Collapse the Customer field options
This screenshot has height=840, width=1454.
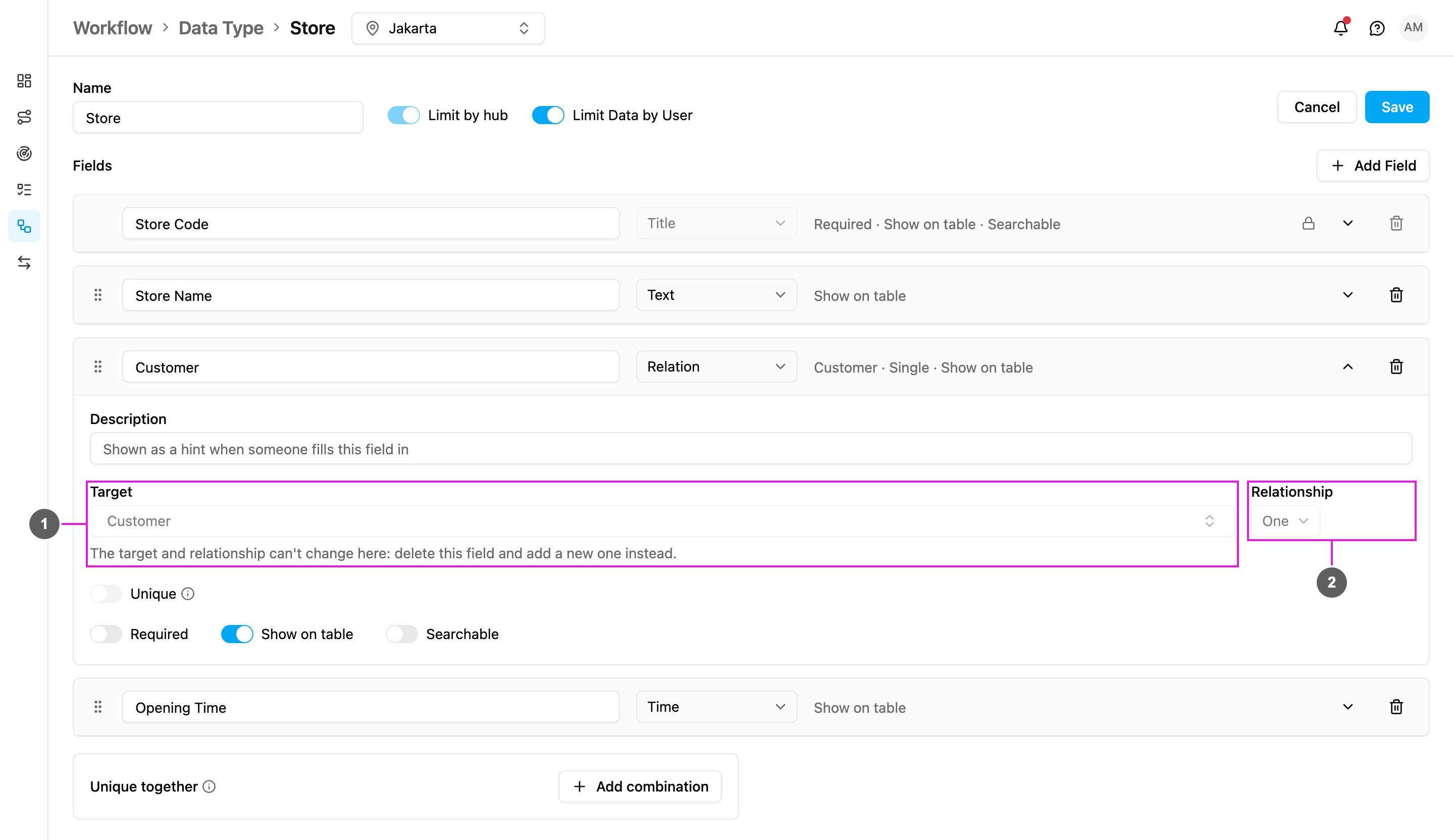point(1348,366)
